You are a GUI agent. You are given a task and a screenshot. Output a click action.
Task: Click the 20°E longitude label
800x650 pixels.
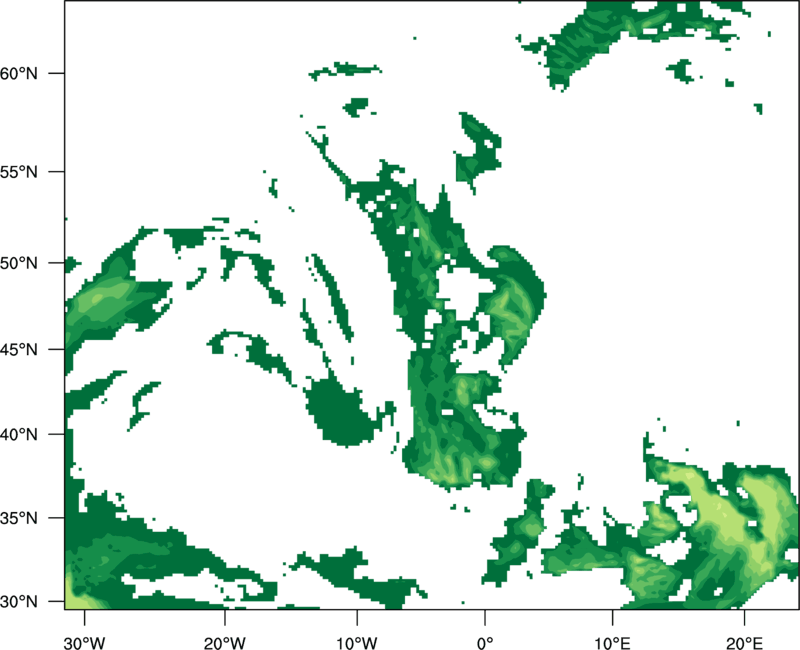click(744, 643)
